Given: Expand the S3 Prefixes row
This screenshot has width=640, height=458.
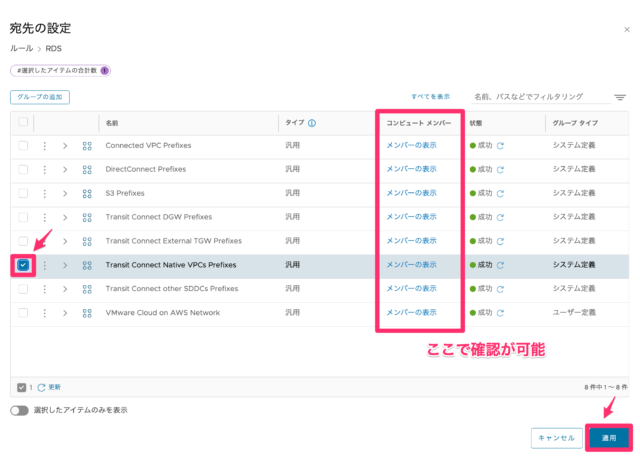Looking at the screenshot, I should point(65,193).
